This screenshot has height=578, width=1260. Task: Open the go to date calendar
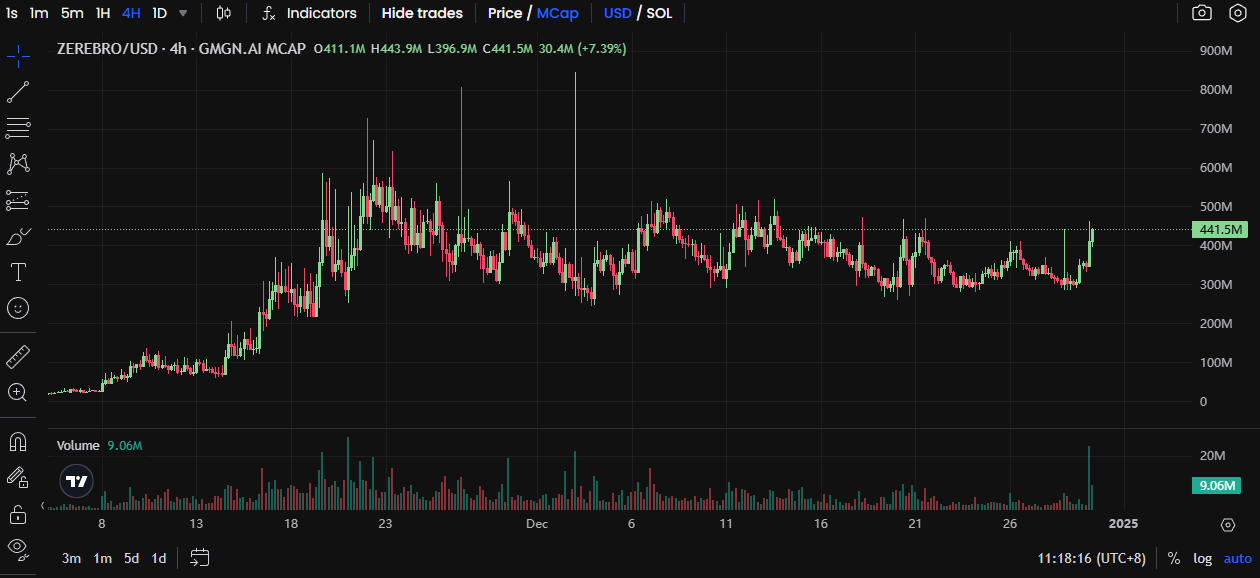(199, 558)
